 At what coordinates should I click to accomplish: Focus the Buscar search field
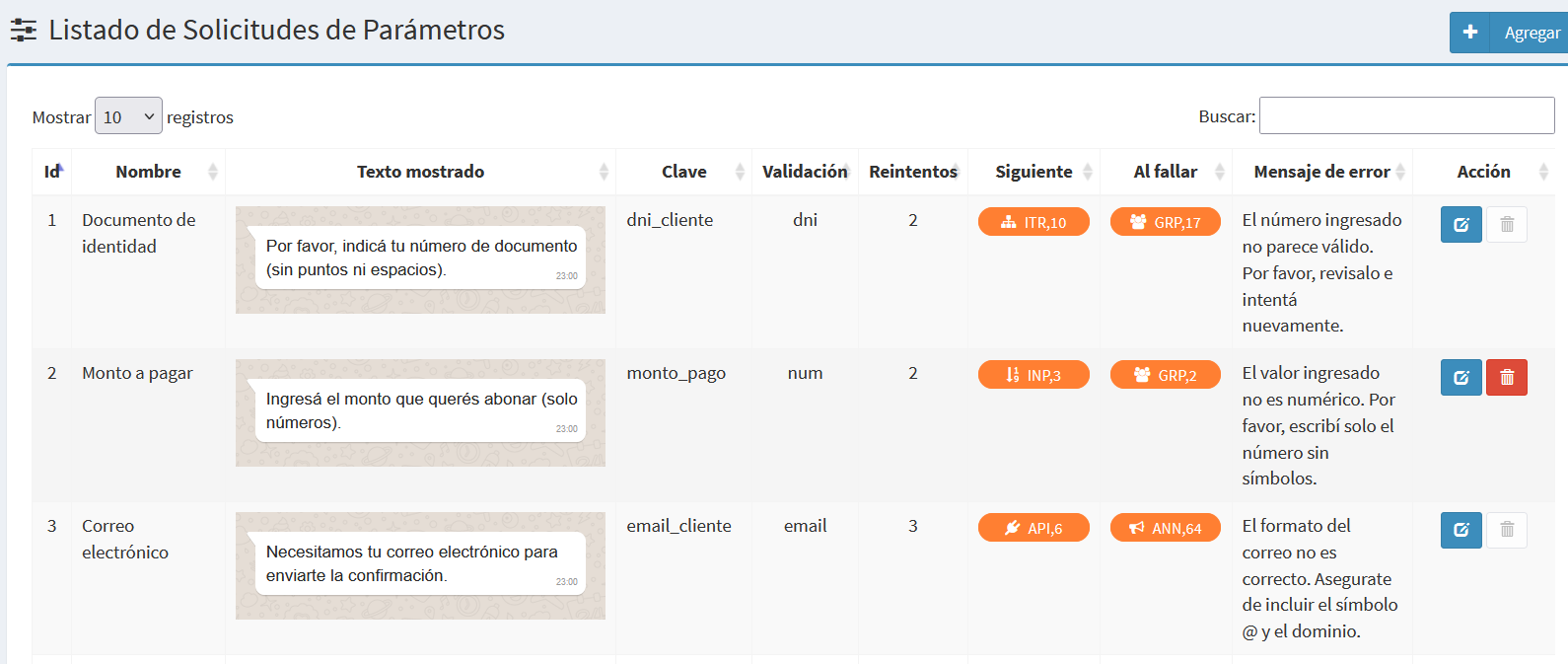point(1407,115)
